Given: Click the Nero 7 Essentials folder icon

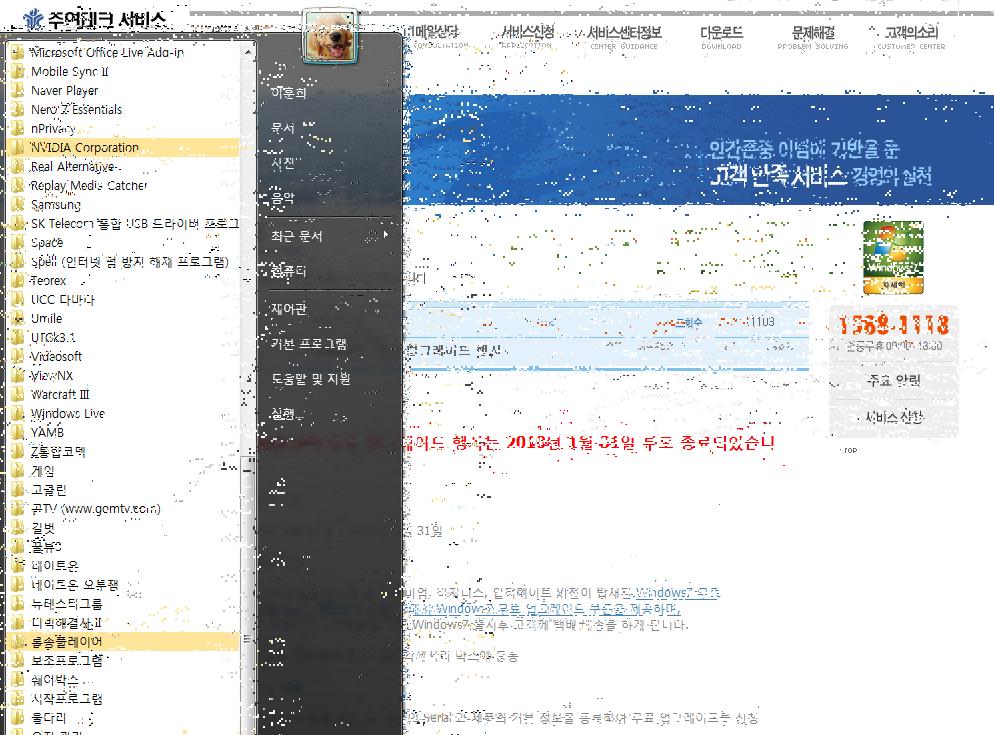Looking at the screenshot, I should (x=18, y=109).
